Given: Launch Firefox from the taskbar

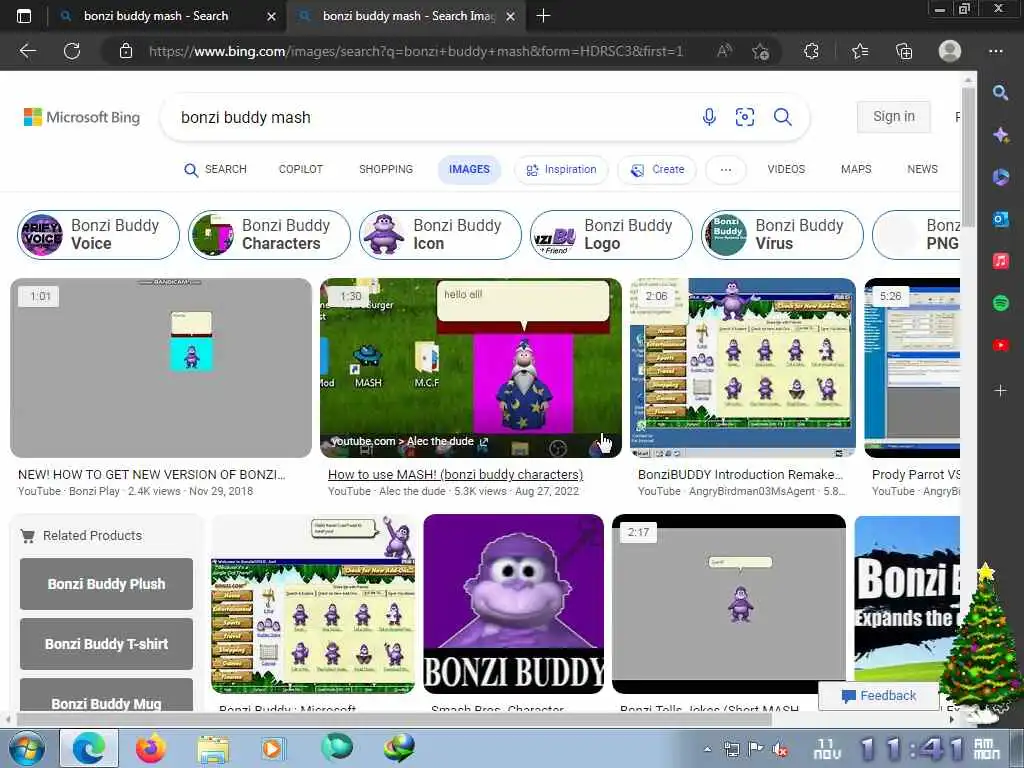Looking at the screenshot, I should 151,748.
